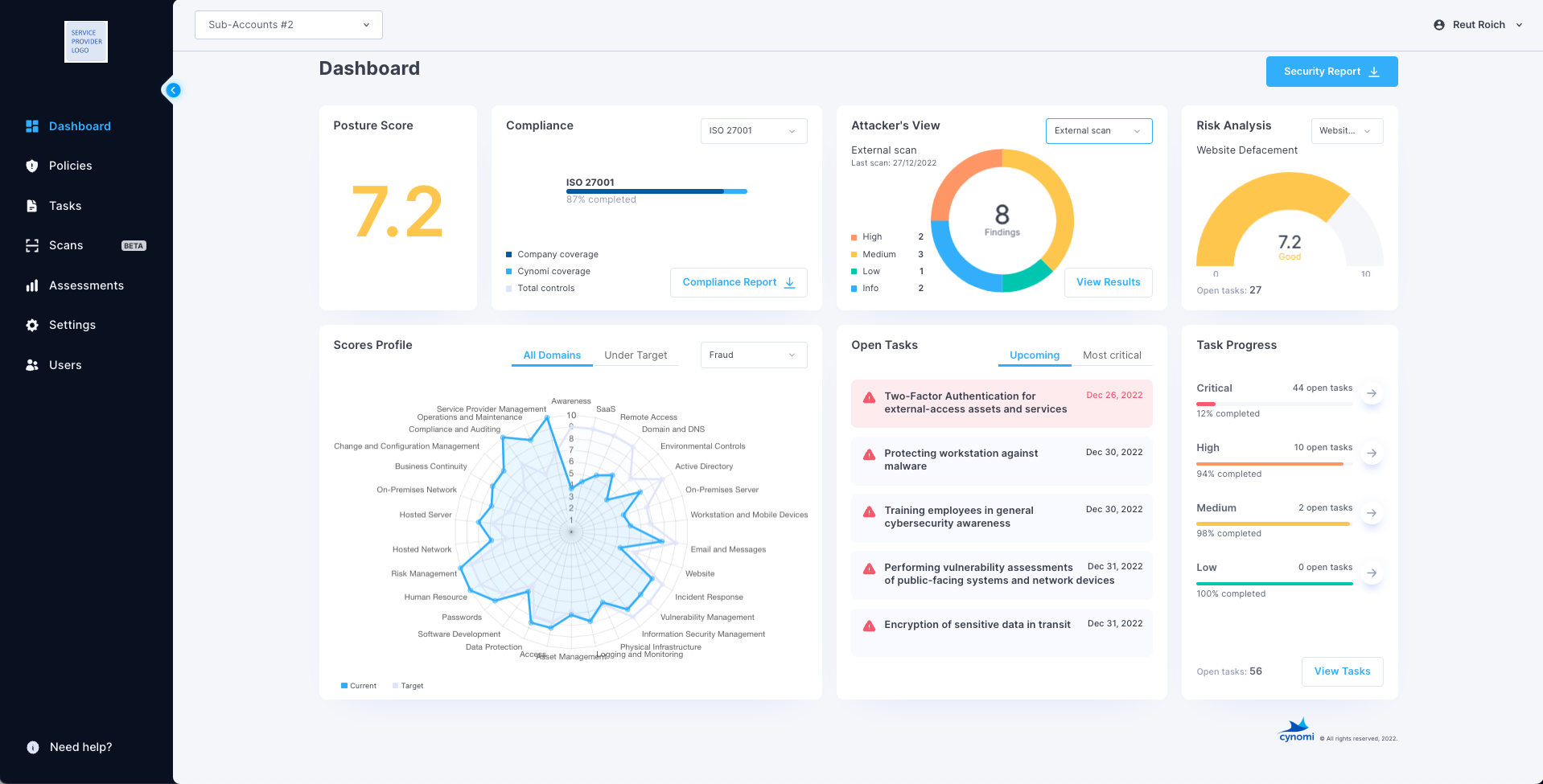This screenshot has width=1543, height=784.
Task: Click the Need help info icon
Action: [32, 747]
